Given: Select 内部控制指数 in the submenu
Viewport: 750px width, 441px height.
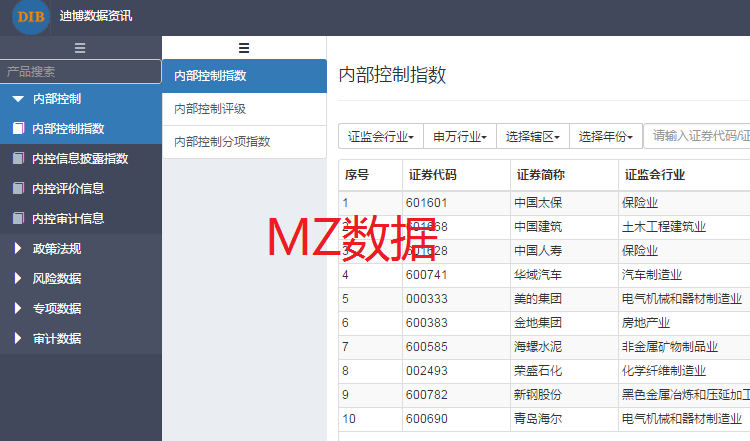Looking at the screenshot, I should [x=244, y=76].
